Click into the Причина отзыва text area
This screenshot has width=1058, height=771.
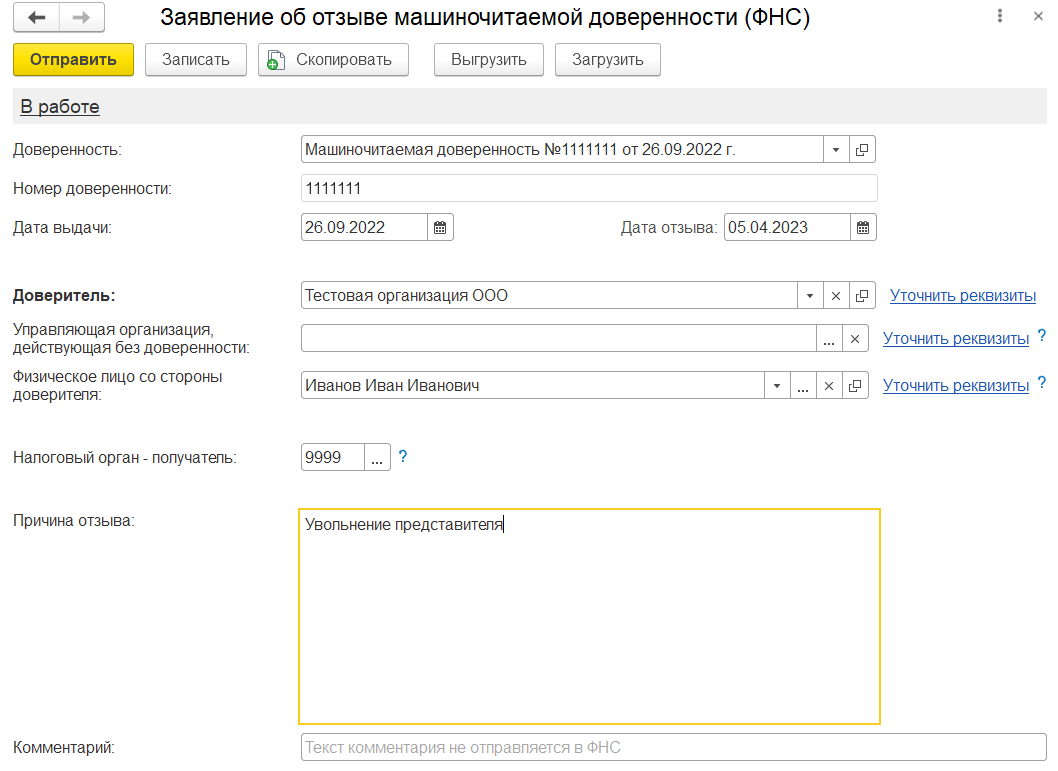(x=589, y=617)
